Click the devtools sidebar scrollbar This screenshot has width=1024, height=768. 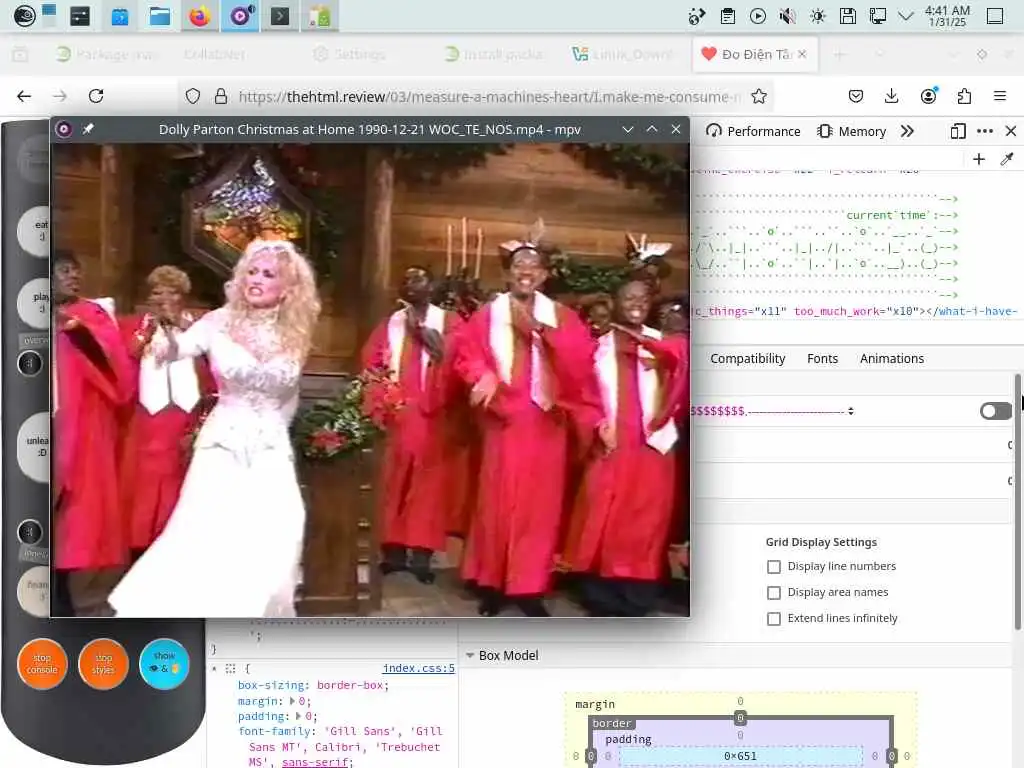point(1017,502)
